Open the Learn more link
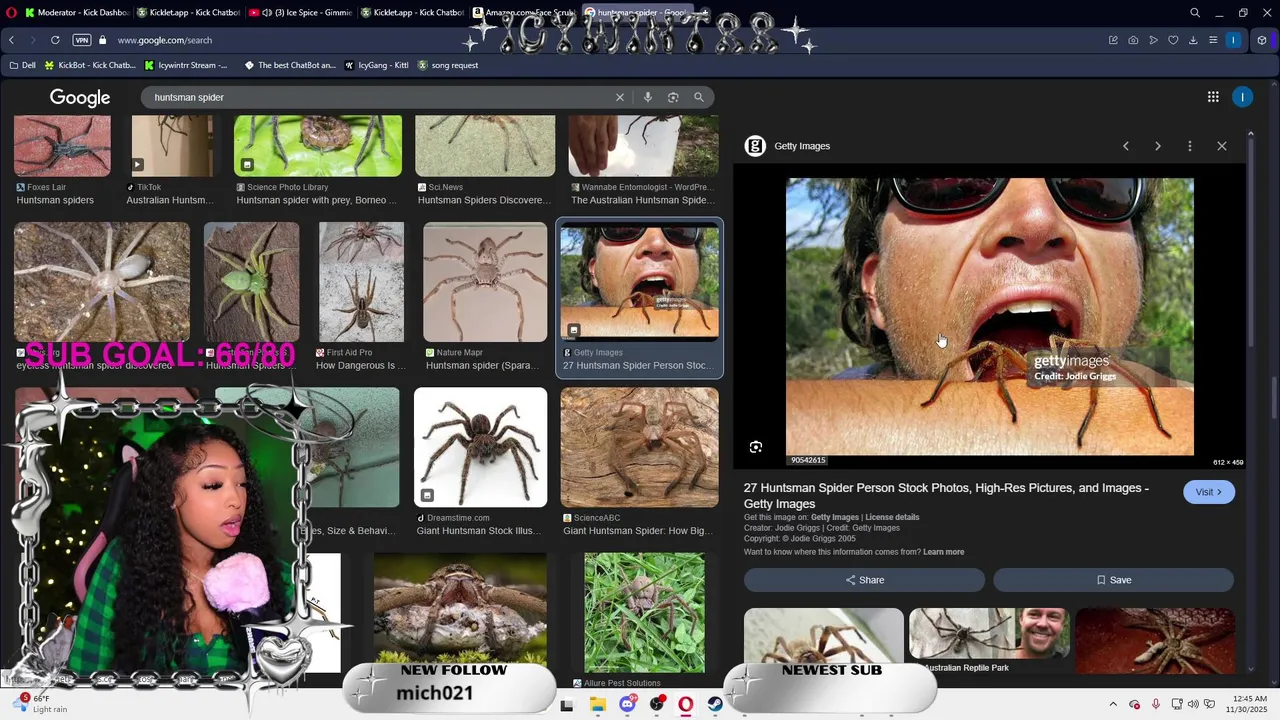The image size is (1280, 720). pyautogui.click(x=944, y=552)
